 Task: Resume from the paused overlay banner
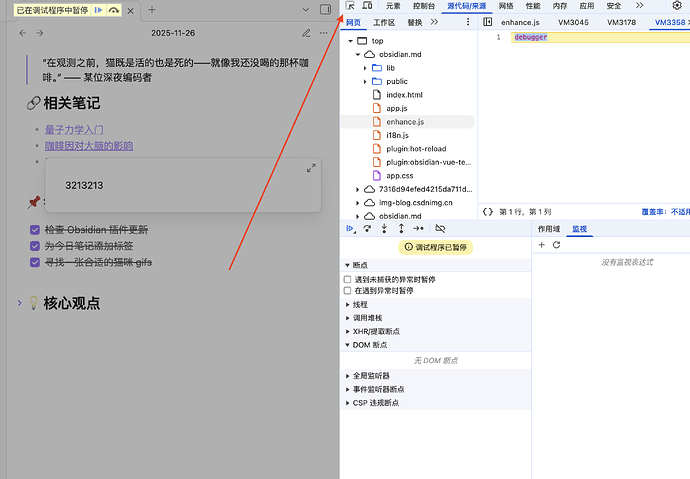pos(98,10)
